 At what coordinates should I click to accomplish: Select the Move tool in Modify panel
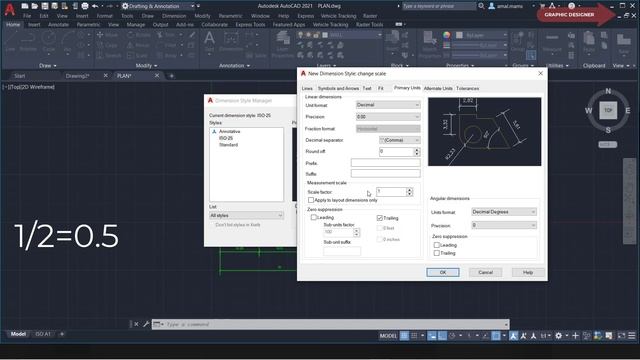coord(108,35)
